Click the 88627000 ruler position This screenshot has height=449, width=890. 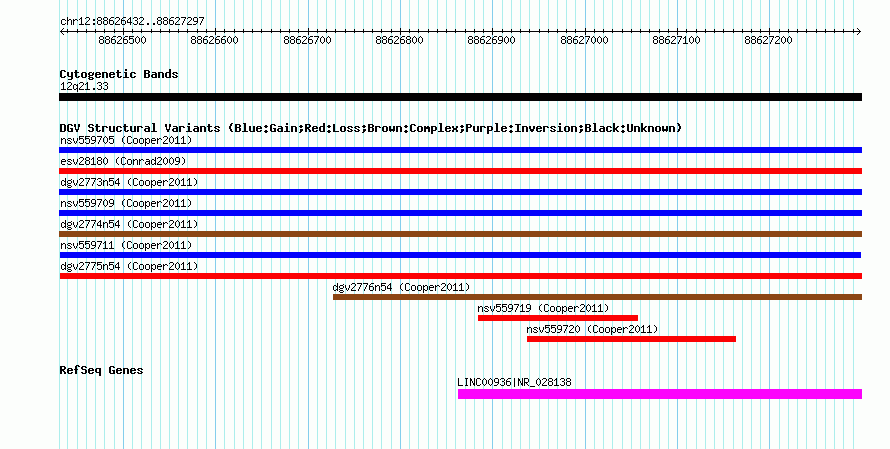(x=584, y=40)
